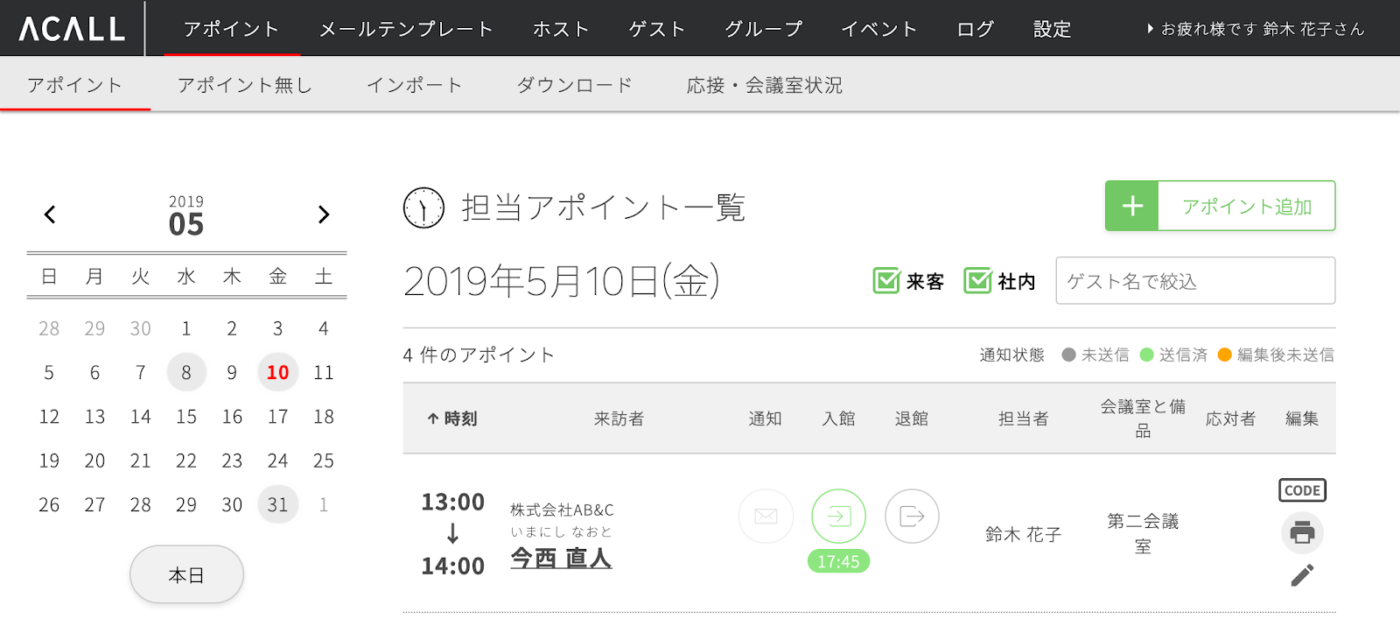Open the CODE icon for the appointment
The image size is (1400, 619).
click(x=1302, y=490)
